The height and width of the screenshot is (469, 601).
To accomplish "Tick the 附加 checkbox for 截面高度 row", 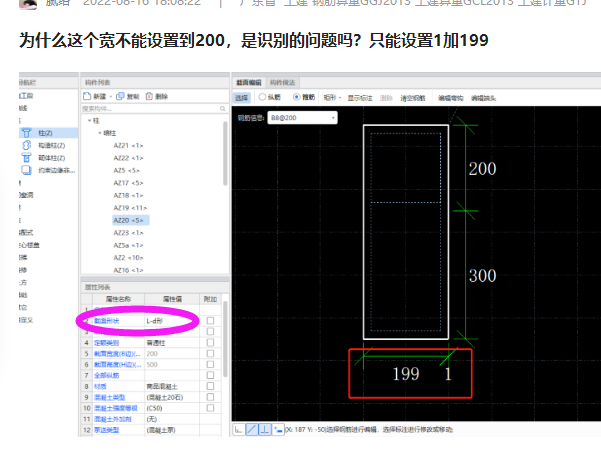I will [210, 364].
